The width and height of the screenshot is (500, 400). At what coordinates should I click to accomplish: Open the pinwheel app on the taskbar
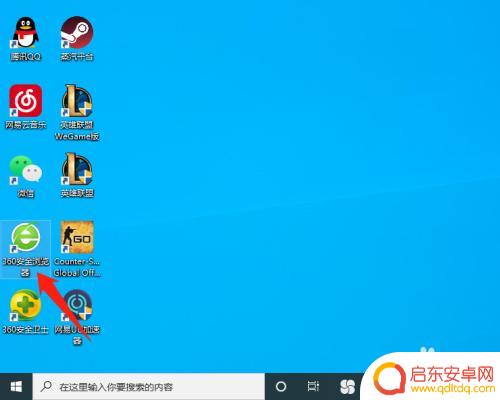(347, 387)
